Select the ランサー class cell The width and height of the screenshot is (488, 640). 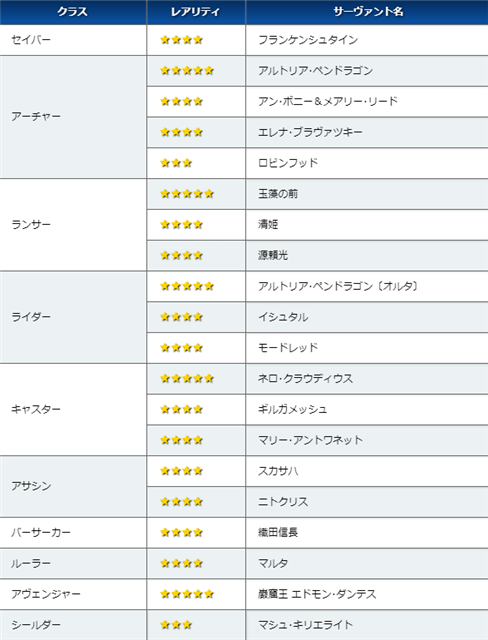pos(73,225)
